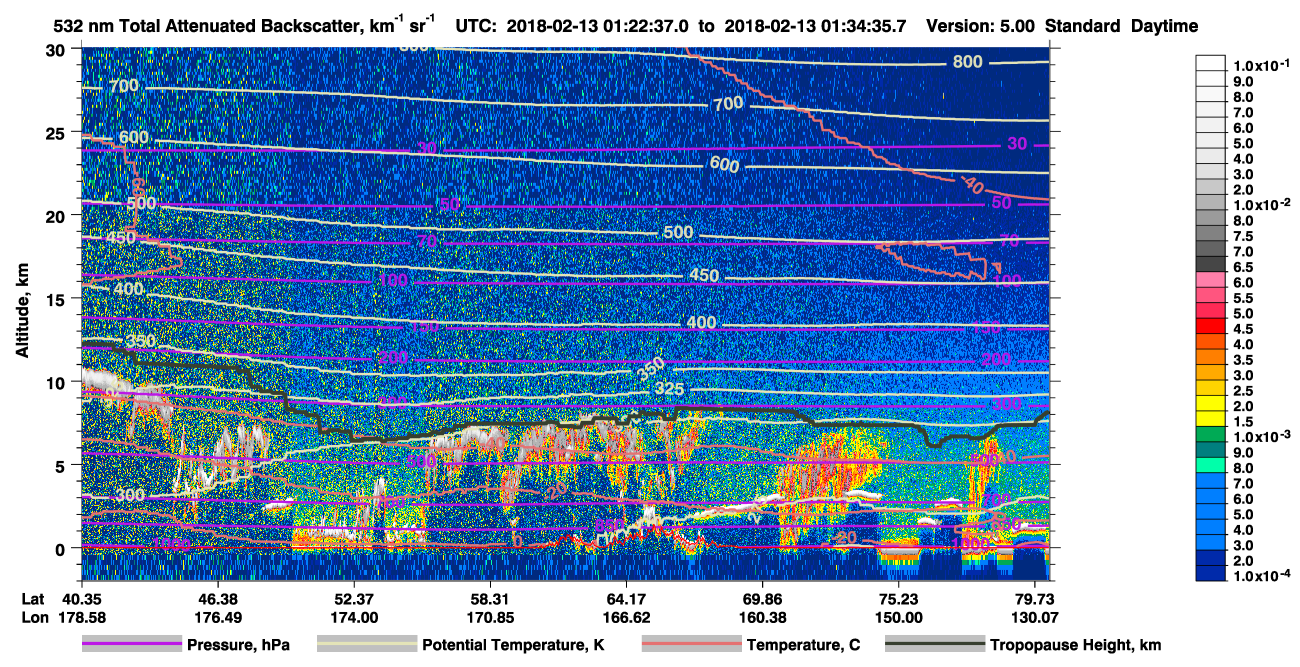
Task: Click the 'Standard' word in the header
Action: coord(1084,26)
